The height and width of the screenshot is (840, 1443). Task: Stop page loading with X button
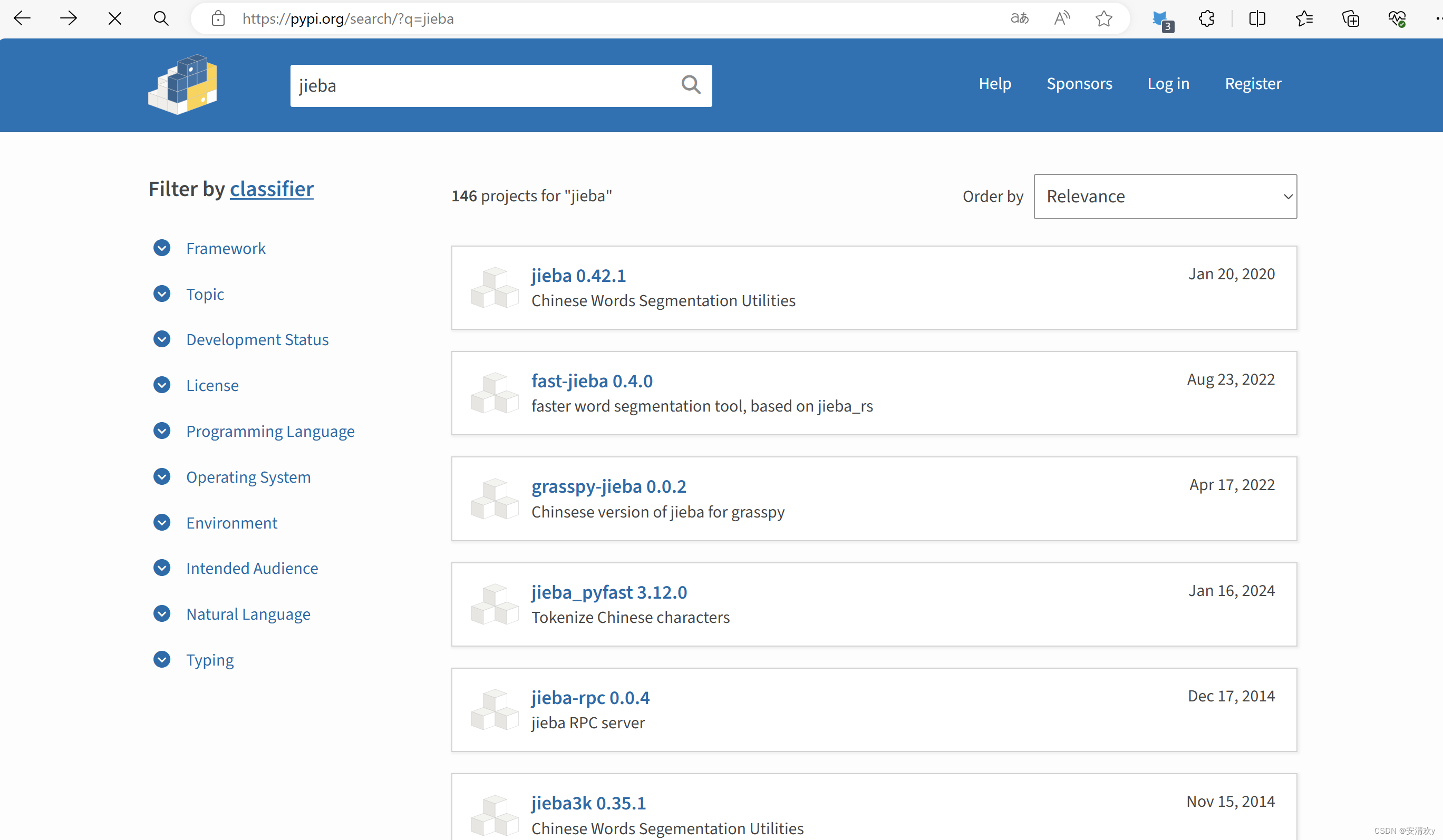tap(114, 18)
